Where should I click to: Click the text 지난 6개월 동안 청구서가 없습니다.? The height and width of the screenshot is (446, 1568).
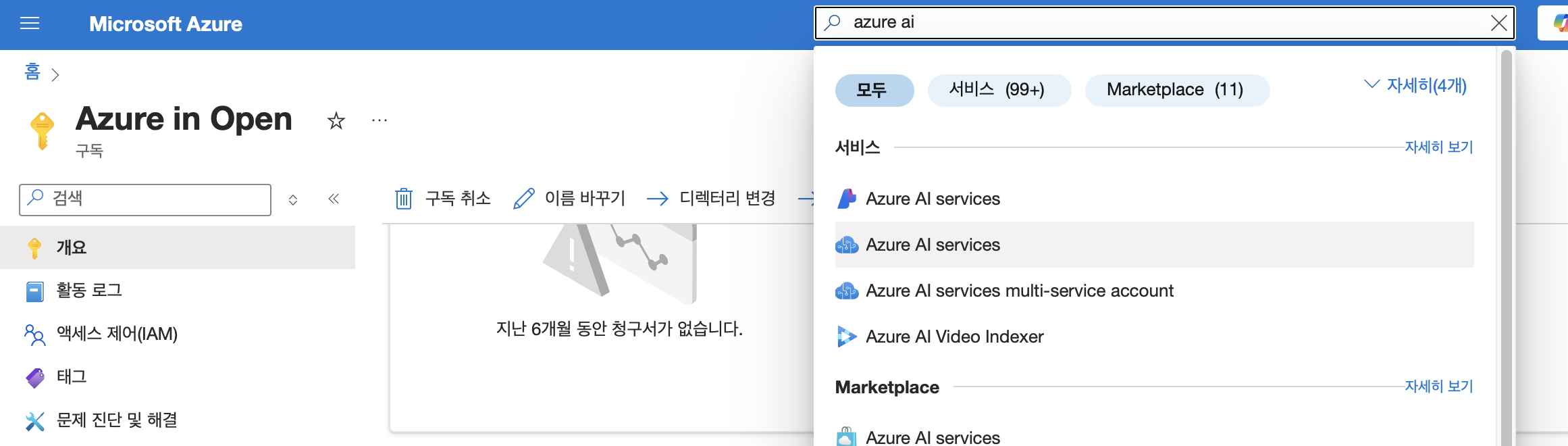(x=619, y=329)
